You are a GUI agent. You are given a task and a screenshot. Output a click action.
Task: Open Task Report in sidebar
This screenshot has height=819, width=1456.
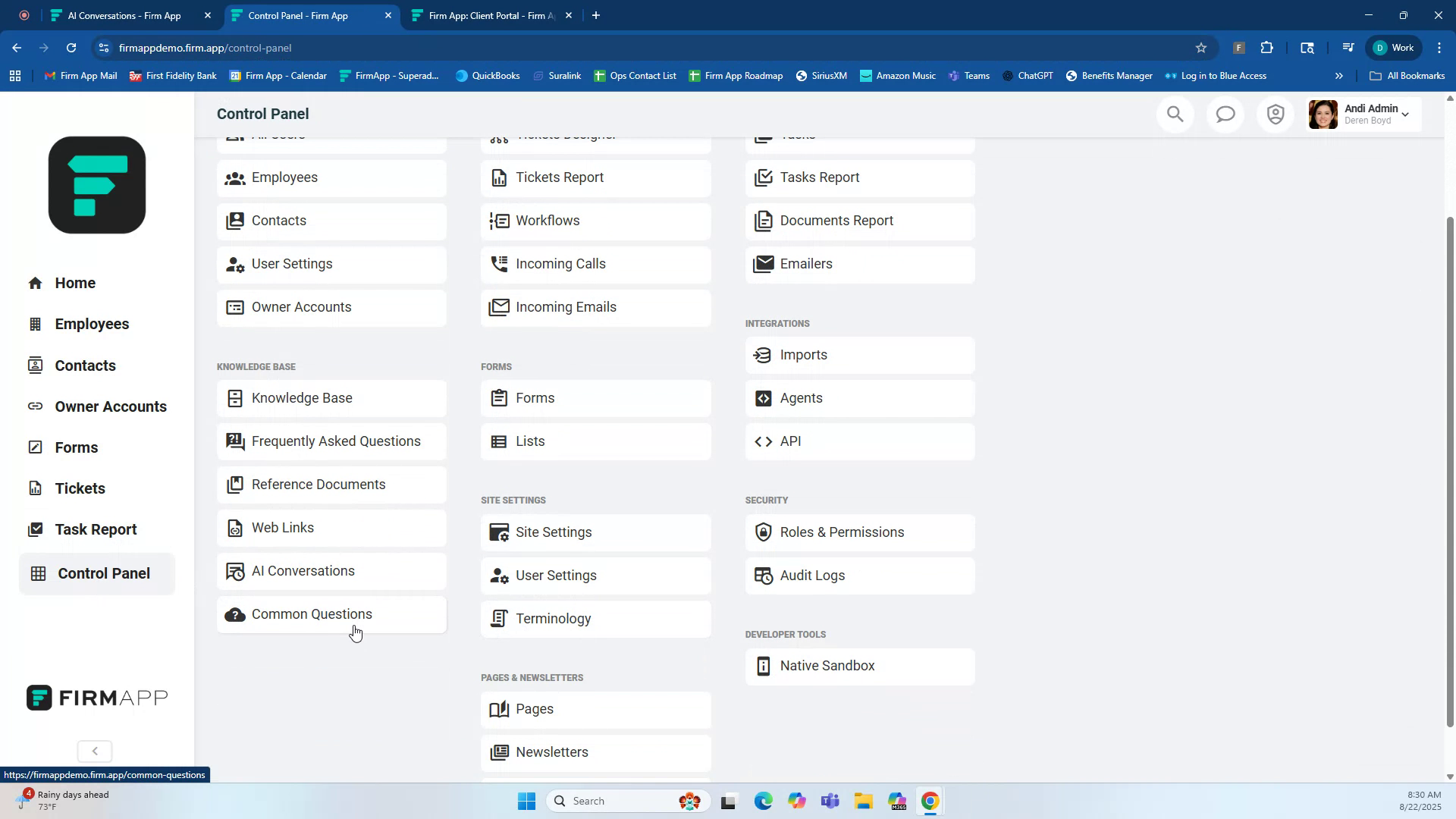(x=96, y=530)
